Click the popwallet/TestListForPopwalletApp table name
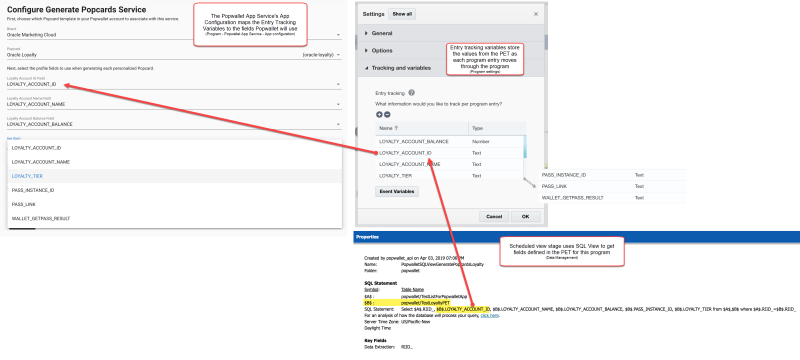 [434, 296]
